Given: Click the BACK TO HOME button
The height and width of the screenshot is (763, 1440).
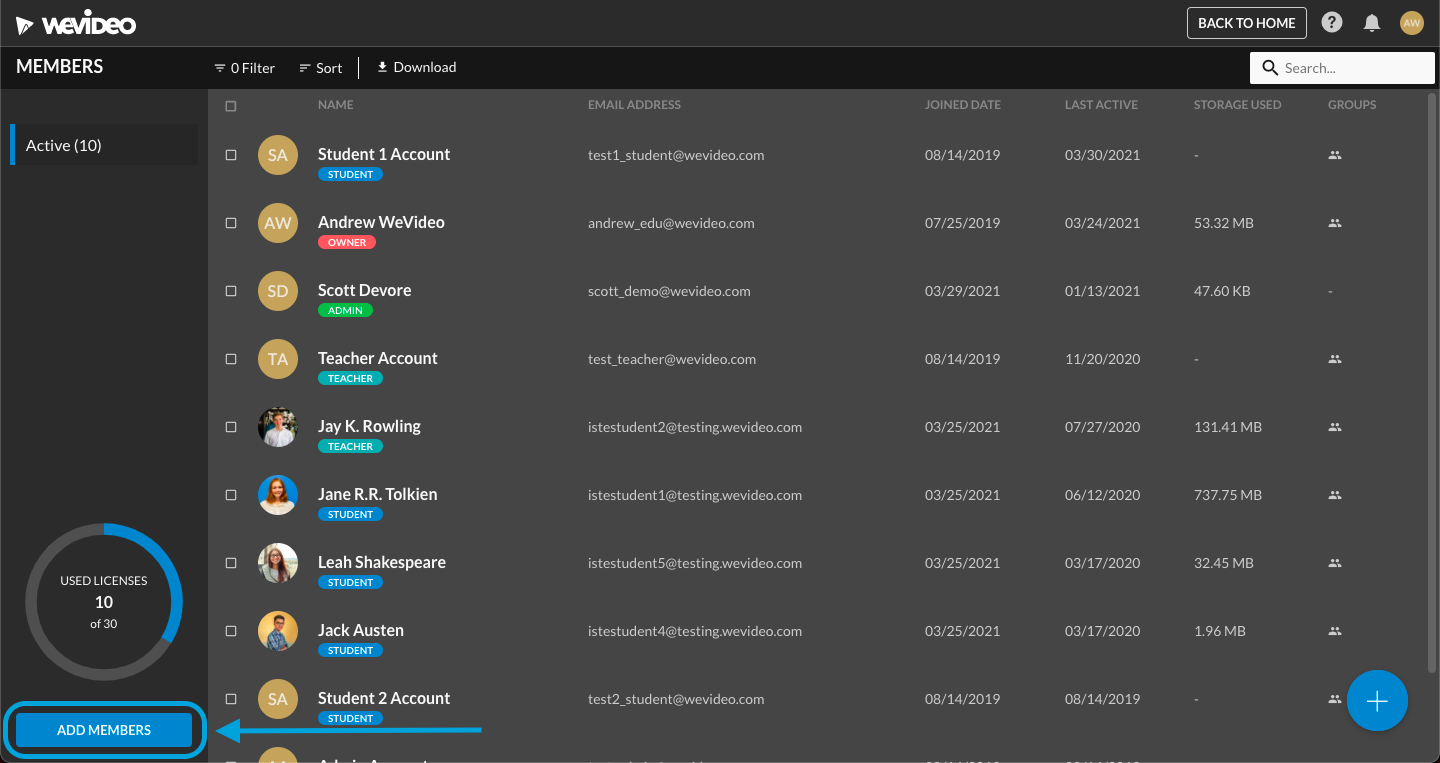Looking at the screenshot, I should (x=1246, y=23).
